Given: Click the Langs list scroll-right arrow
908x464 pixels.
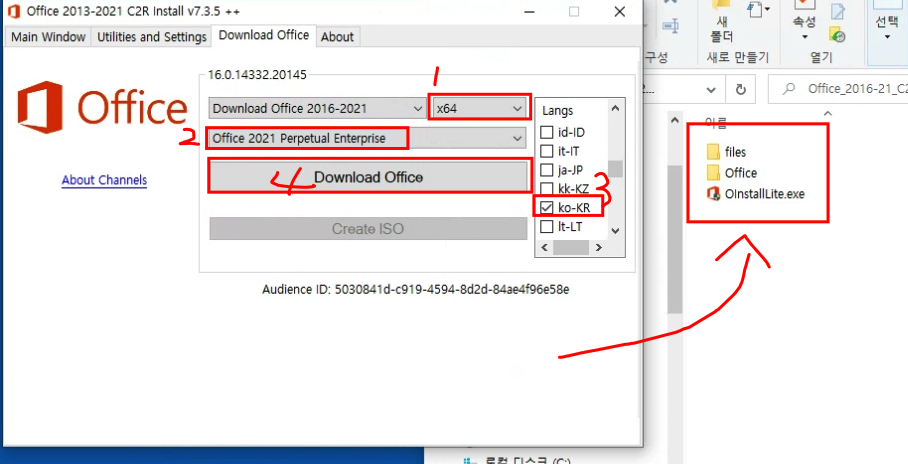Looking at the screenshot, I should click(x=599, y=247).
